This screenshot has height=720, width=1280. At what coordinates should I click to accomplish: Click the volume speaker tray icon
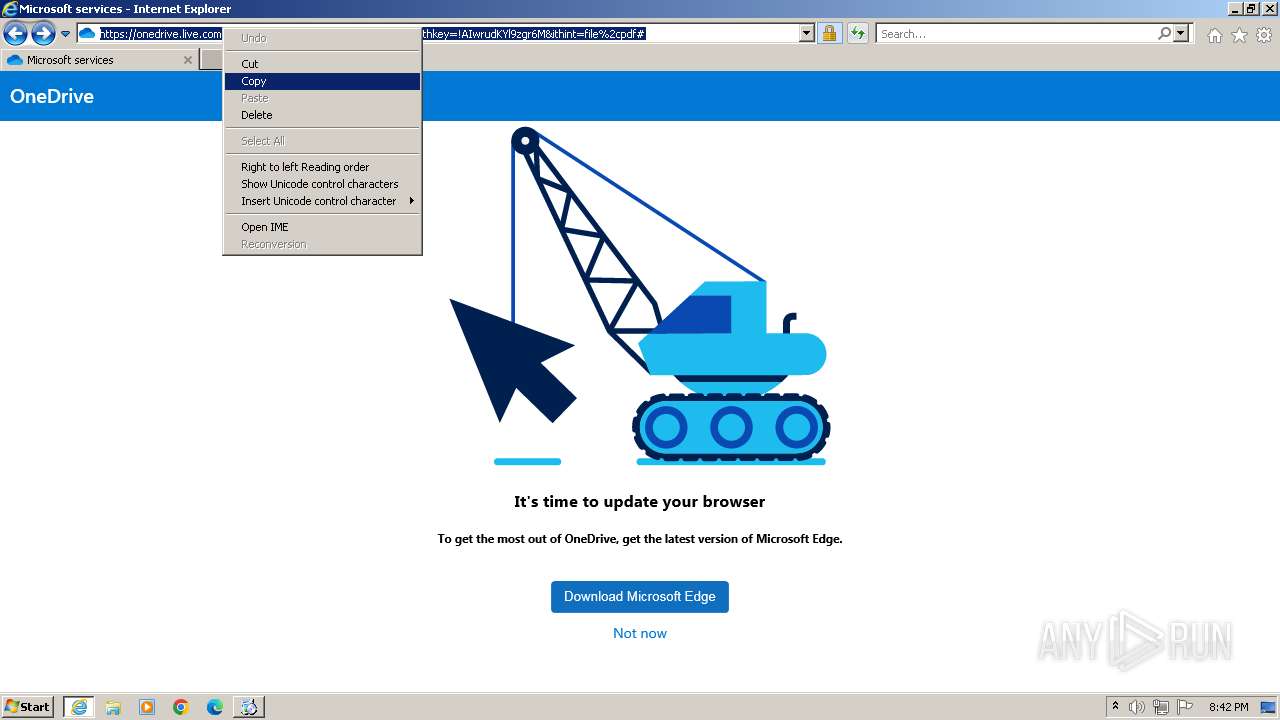[x=1137, y=707]
